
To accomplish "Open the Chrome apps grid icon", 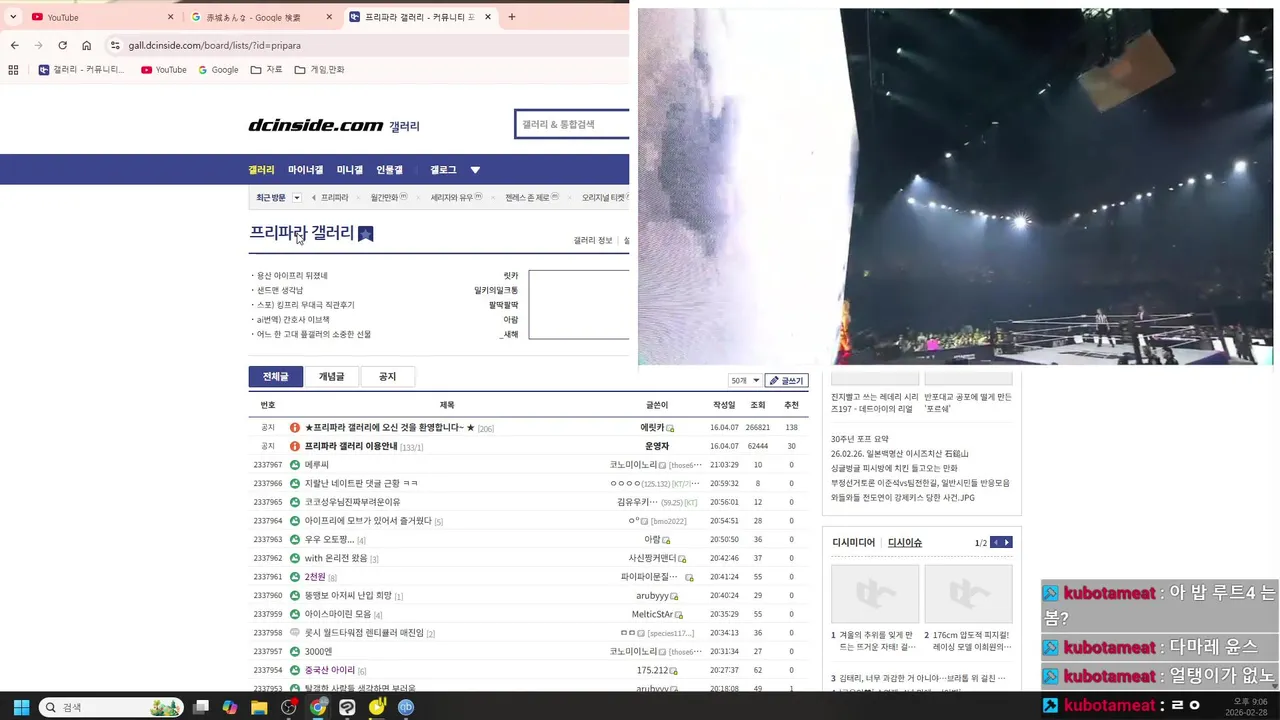I will point(13,70).
